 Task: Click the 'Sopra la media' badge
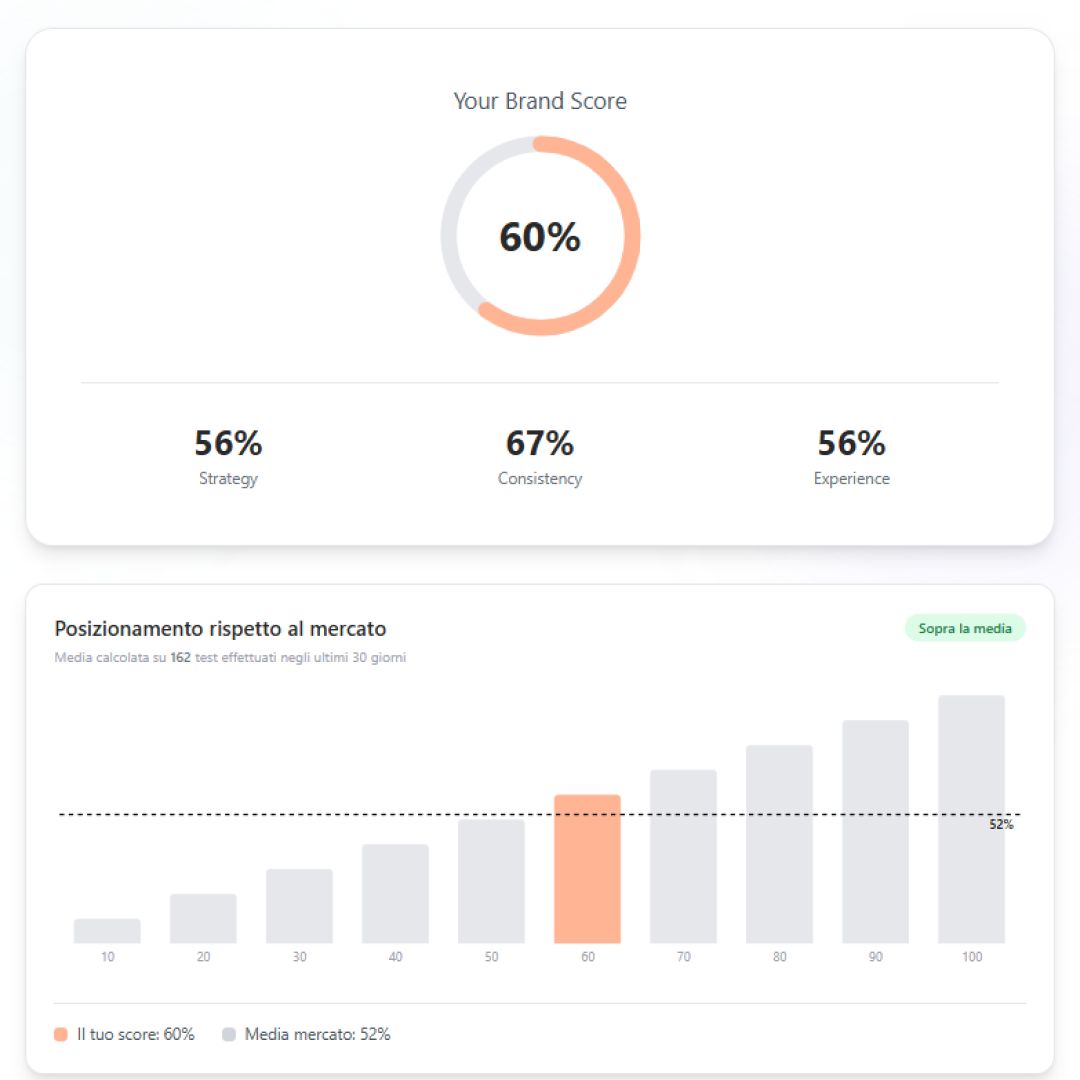coord(964,628)
